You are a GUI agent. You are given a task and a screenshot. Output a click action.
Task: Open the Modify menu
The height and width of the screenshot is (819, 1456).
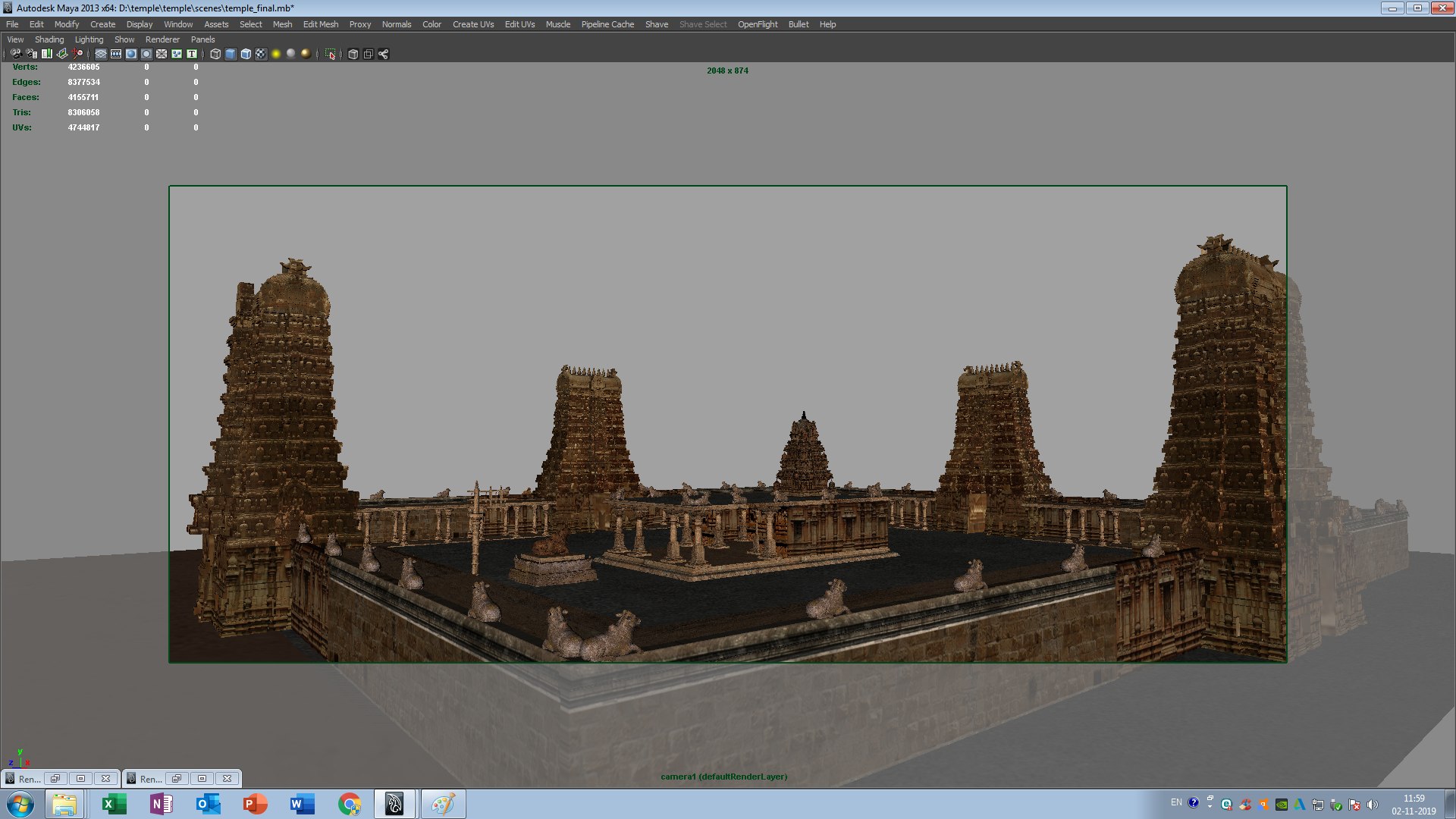[x=67, y=24]
